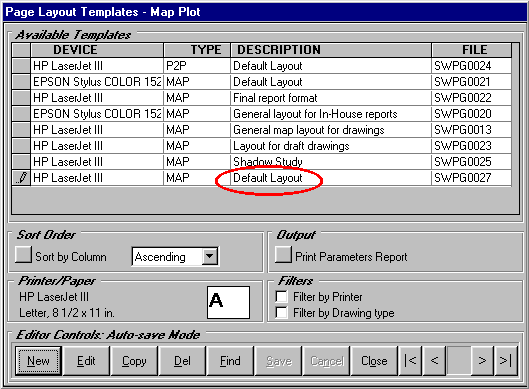
Task: Enable the Filter by Drawing type checkbox
Action: pyautogui.click(x=281, y=312)
